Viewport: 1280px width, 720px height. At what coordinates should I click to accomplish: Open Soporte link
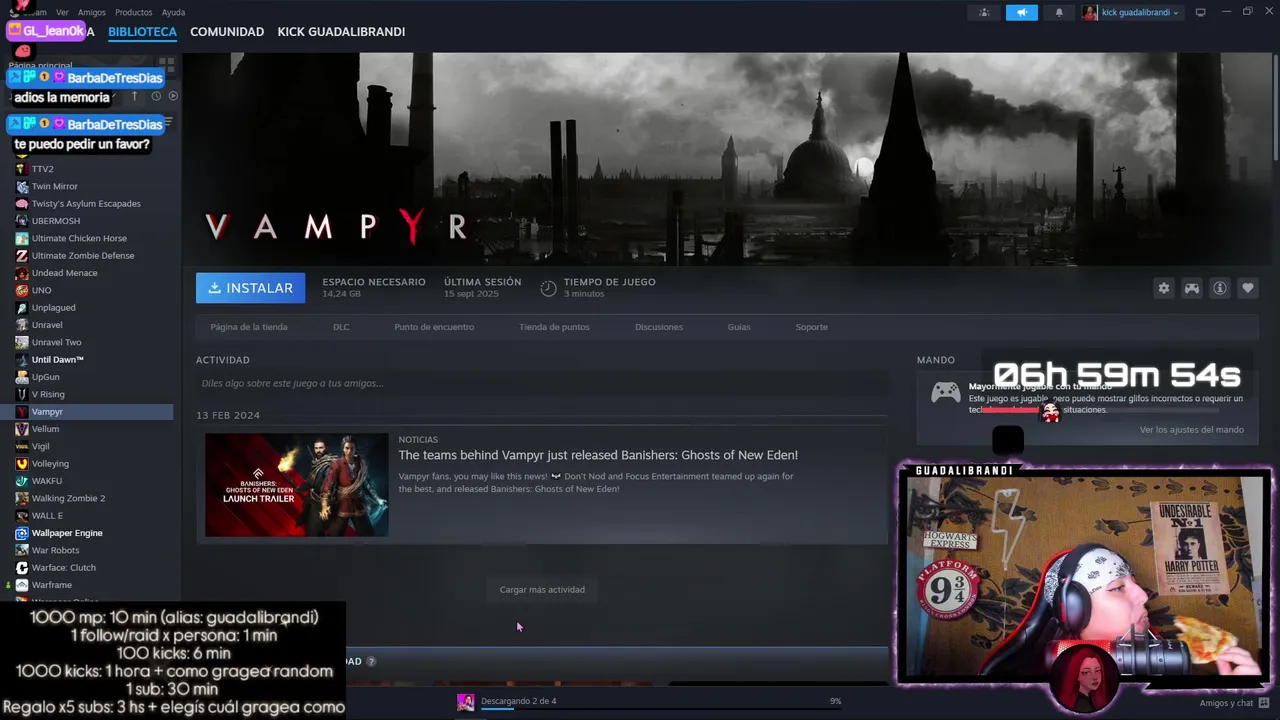(811, 327)
